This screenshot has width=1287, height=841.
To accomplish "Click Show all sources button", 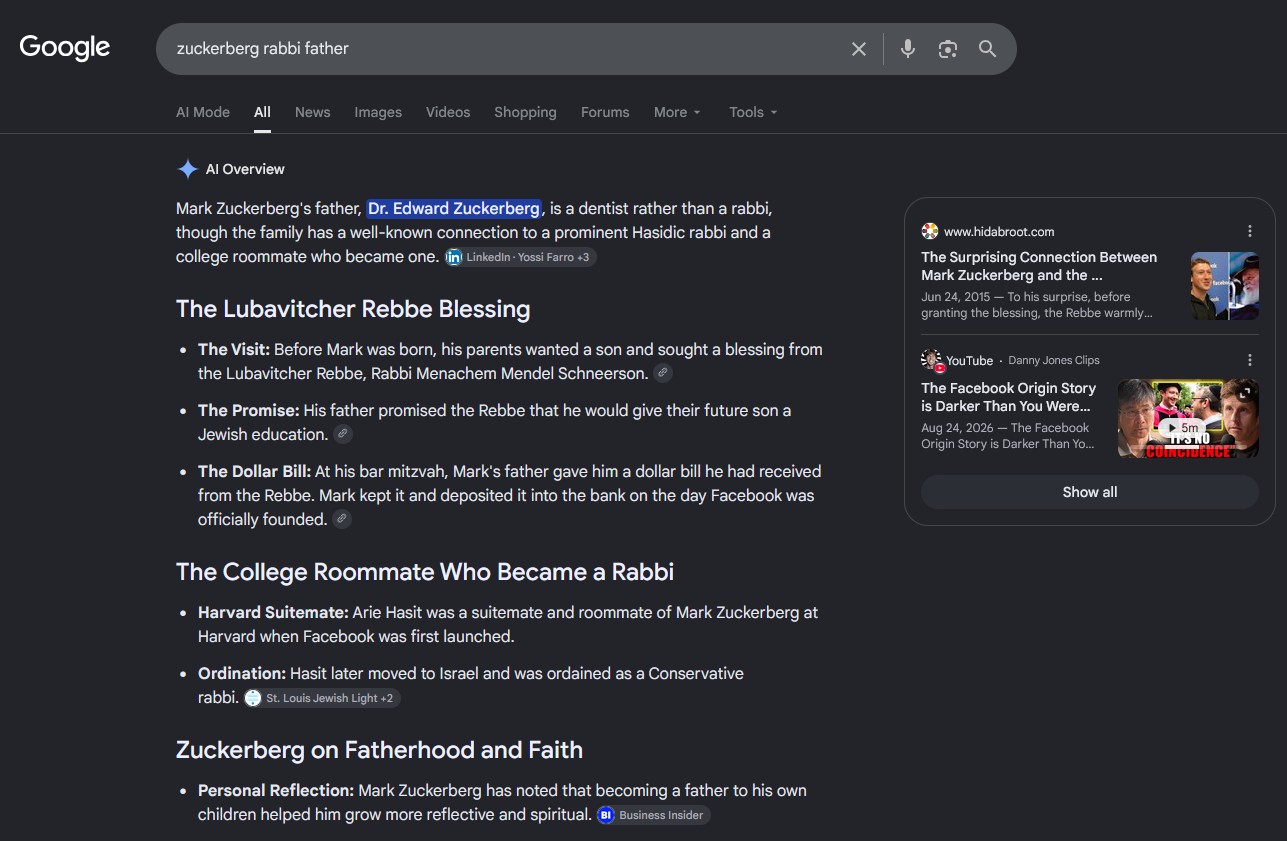I will coord(1090,492).
